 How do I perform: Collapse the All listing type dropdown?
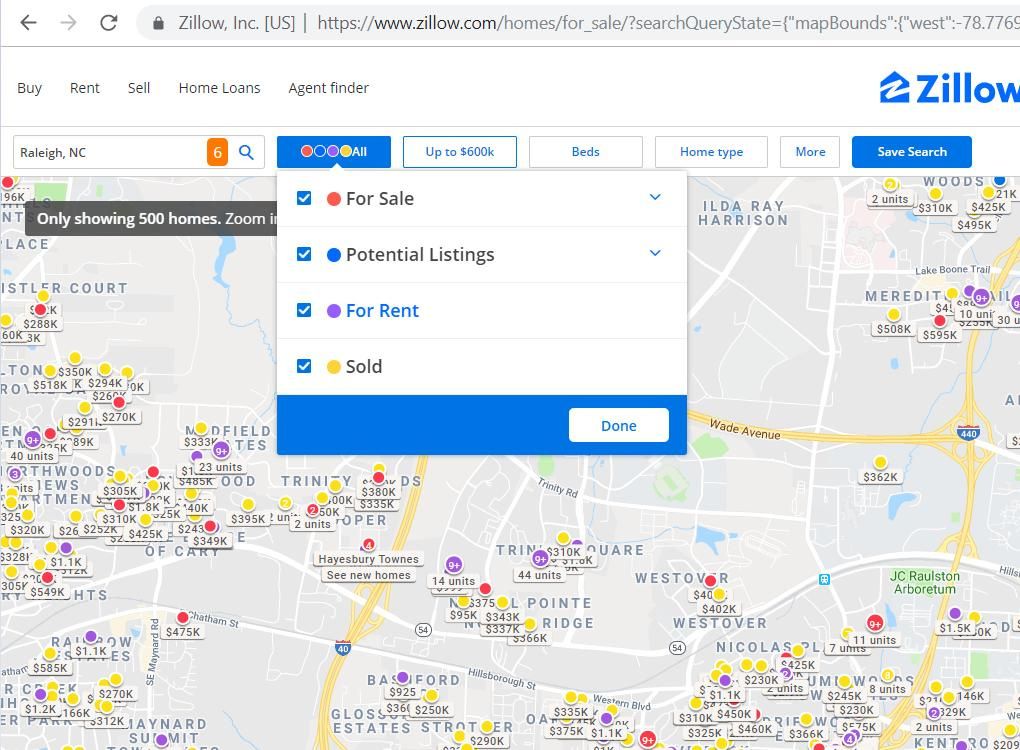pyautogui.click(x=334, y=152)
